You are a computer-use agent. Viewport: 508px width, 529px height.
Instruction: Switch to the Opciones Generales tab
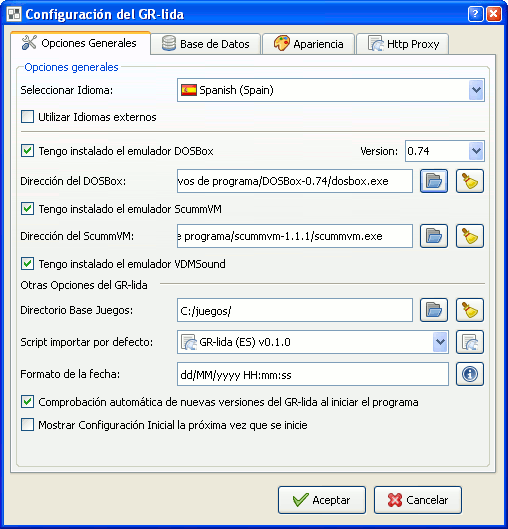coord(80,43)
